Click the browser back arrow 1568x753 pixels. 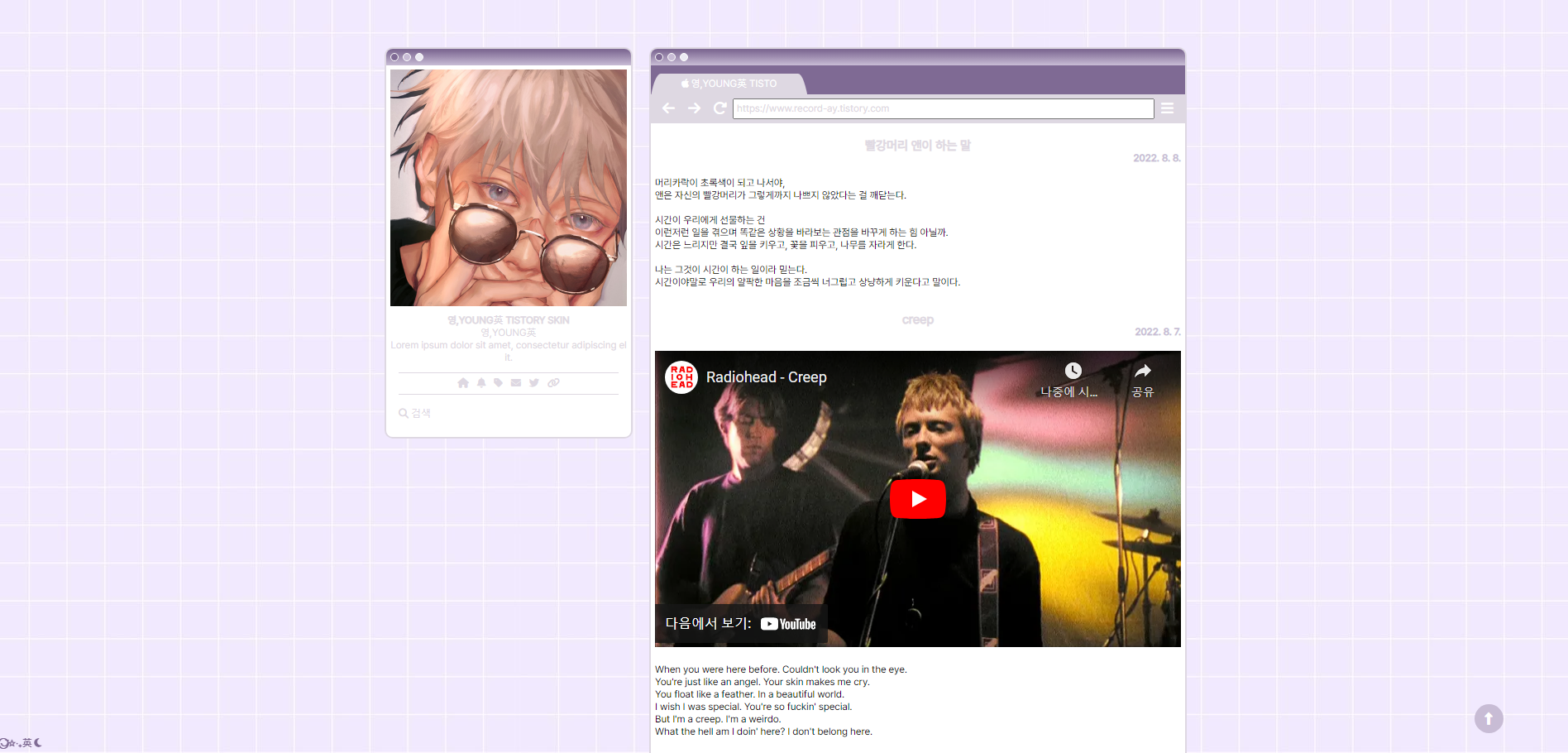click(669, 108)
